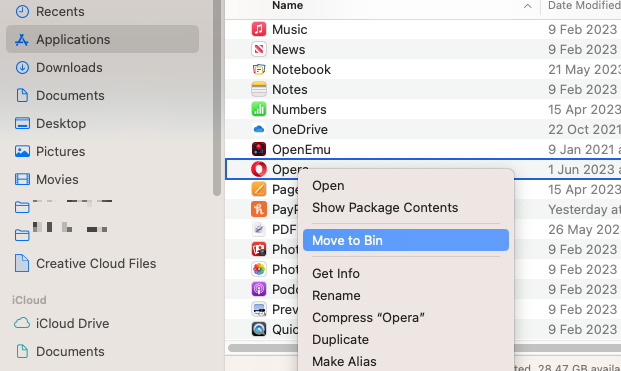Click the Applications sidebar icon

(x=22, y=40)
